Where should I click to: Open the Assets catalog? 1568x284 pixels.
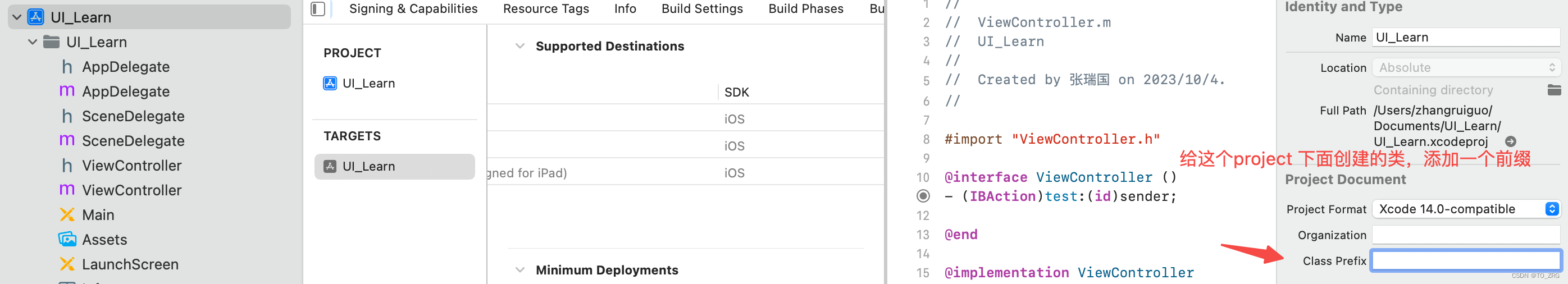click(x=104, y=240)
